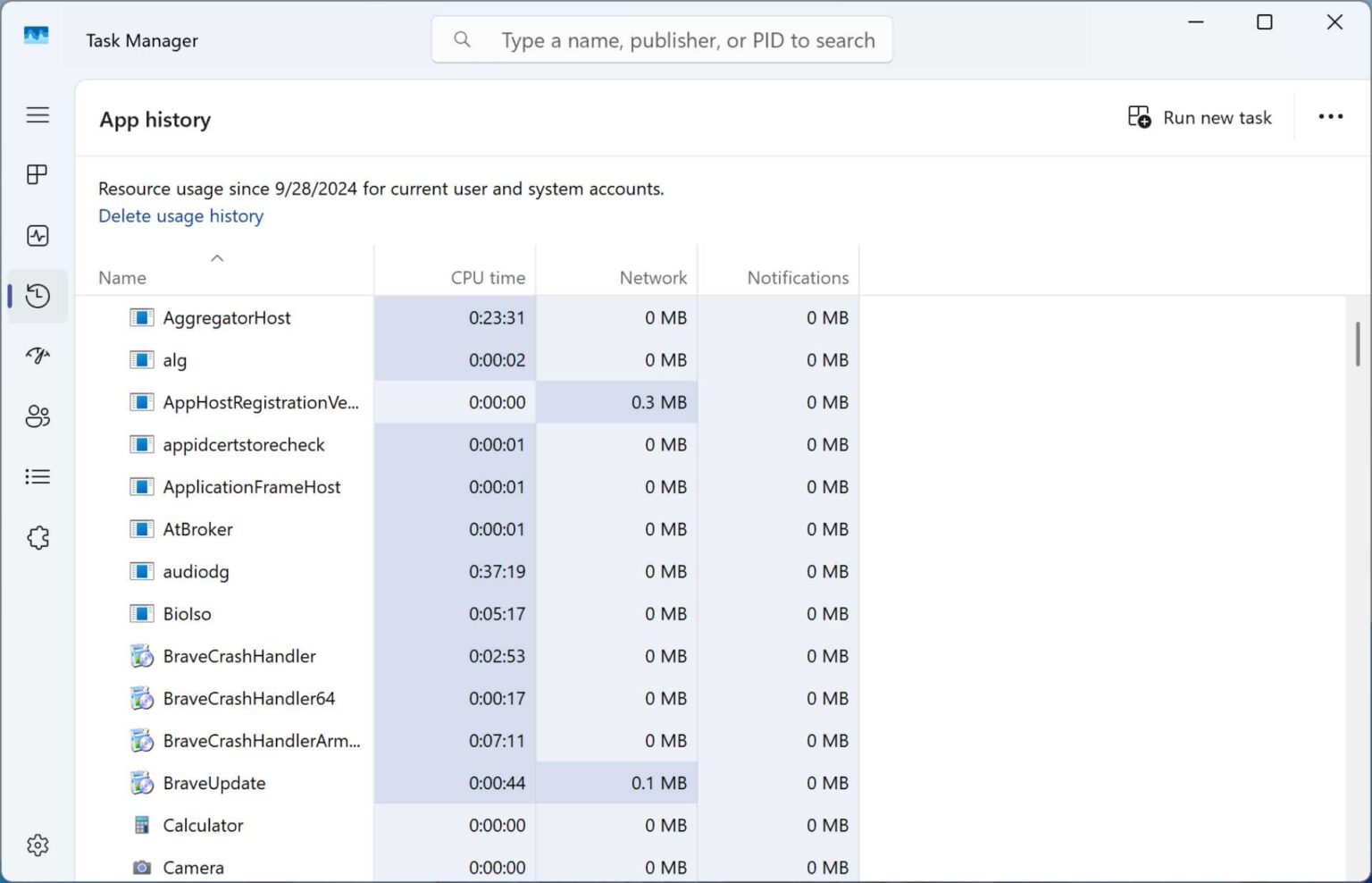The image size is (1372, 883).
Task: Select the audiodg process row
Action: point(196,571)
